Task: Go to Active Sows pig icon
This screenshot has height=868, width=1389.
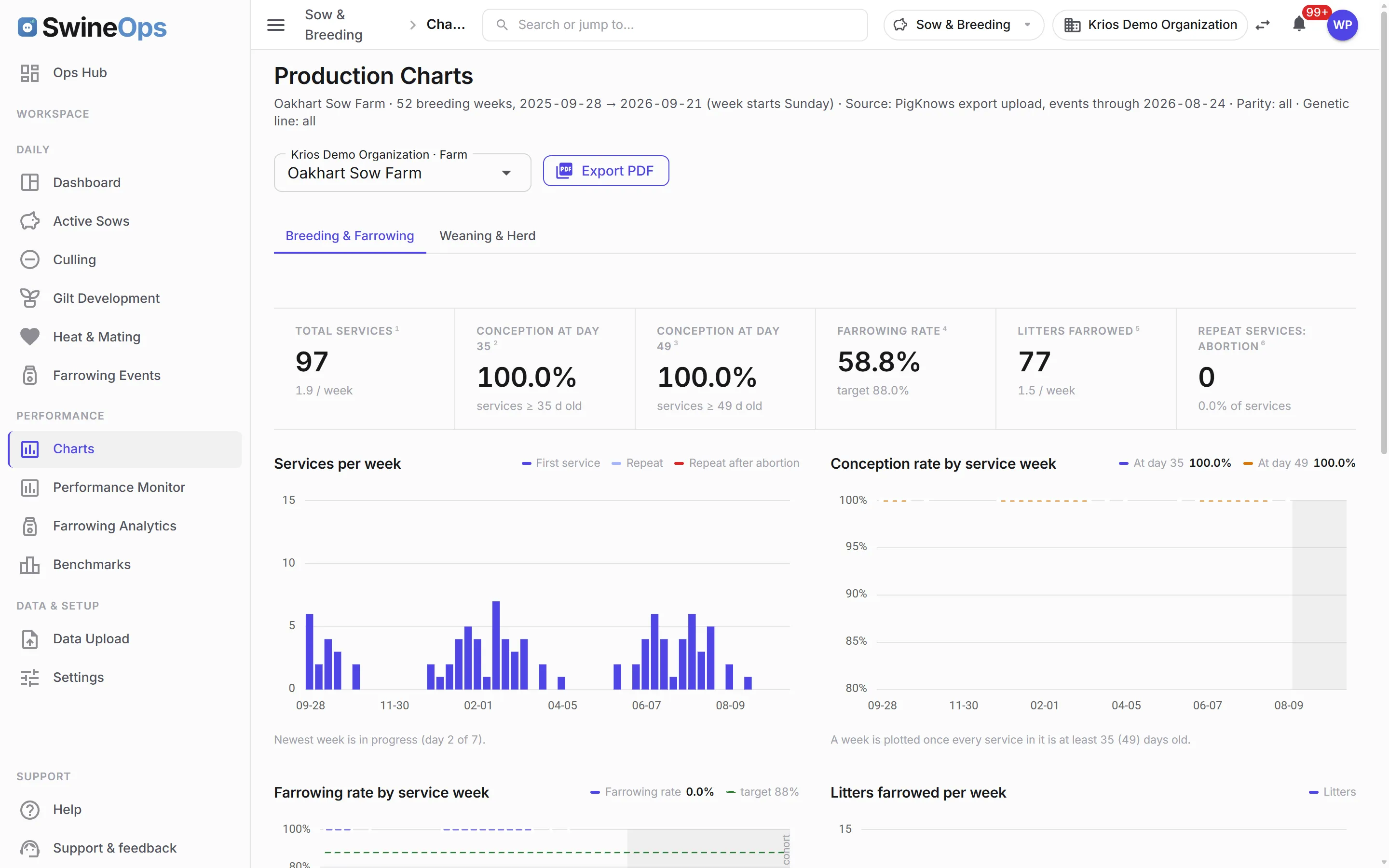Action: (30, 221)
